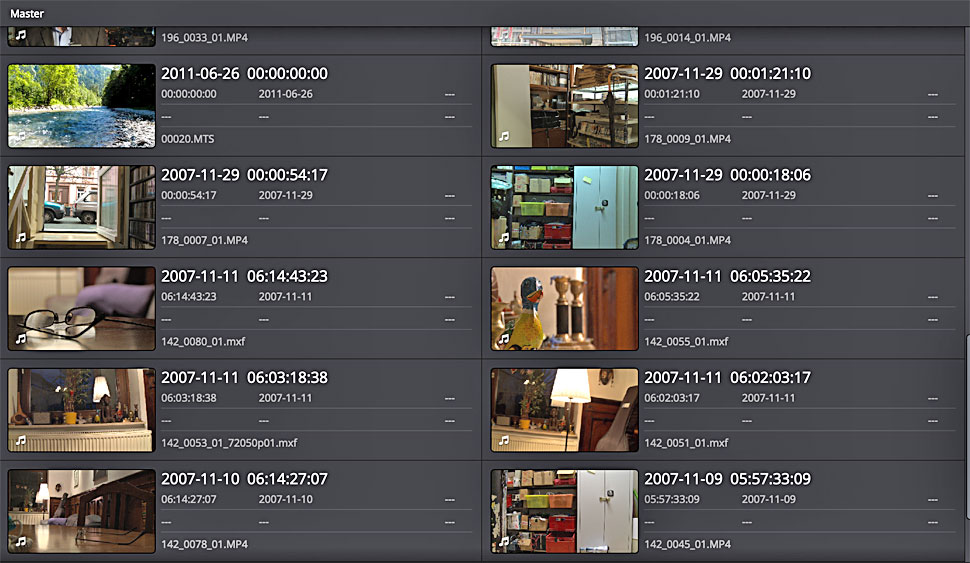Click the heading 2007-11-29 00:00:18:06
Image resolution: width=970 pixels, height=563 pixels.
tap(728, 175)
